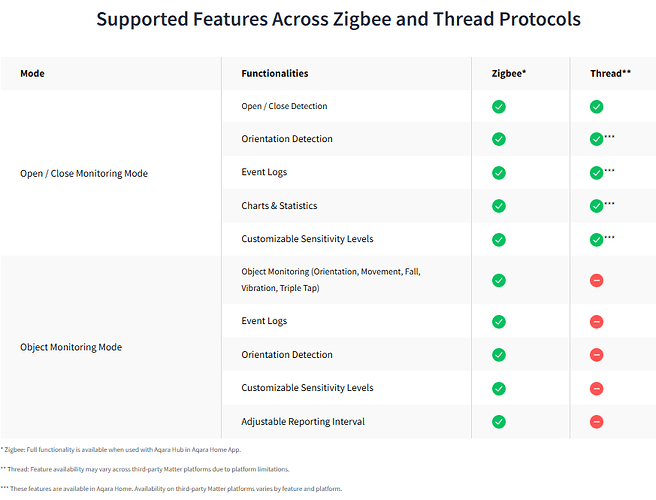Click the Zigbee* column header
656x500 pixels.
pyautogui.click(x=508, y=74)
